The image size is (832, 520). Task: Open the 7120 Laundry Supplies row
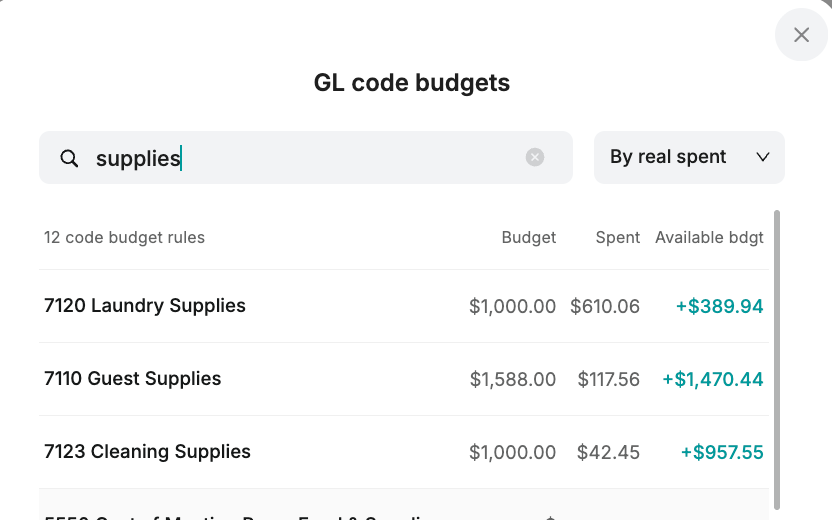point(404,306)
